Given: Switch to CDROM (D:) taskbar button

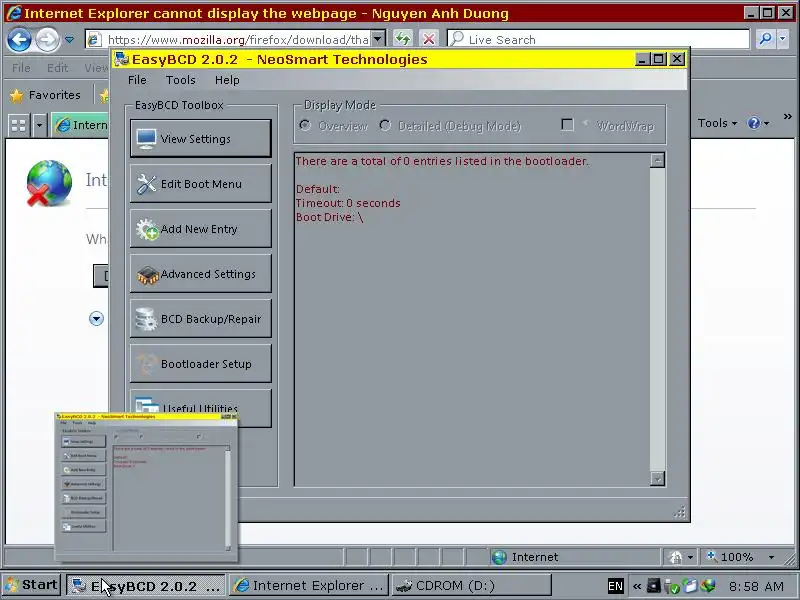Looking at the screenshot, I should pos(472,585).
